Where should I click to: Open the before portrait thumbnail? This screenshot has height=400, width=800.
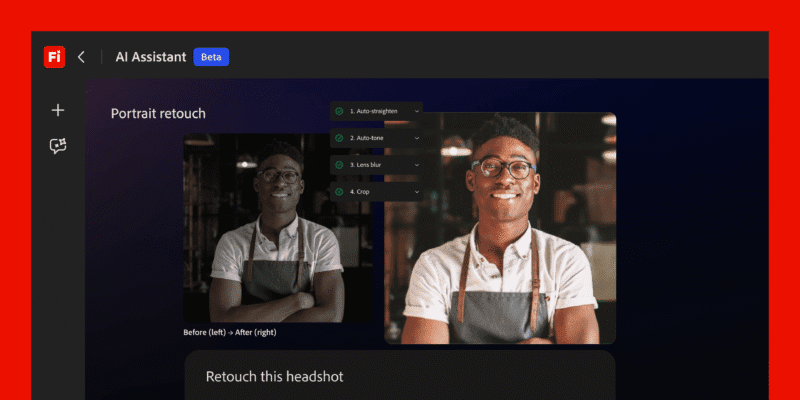(x=278, y=228)
